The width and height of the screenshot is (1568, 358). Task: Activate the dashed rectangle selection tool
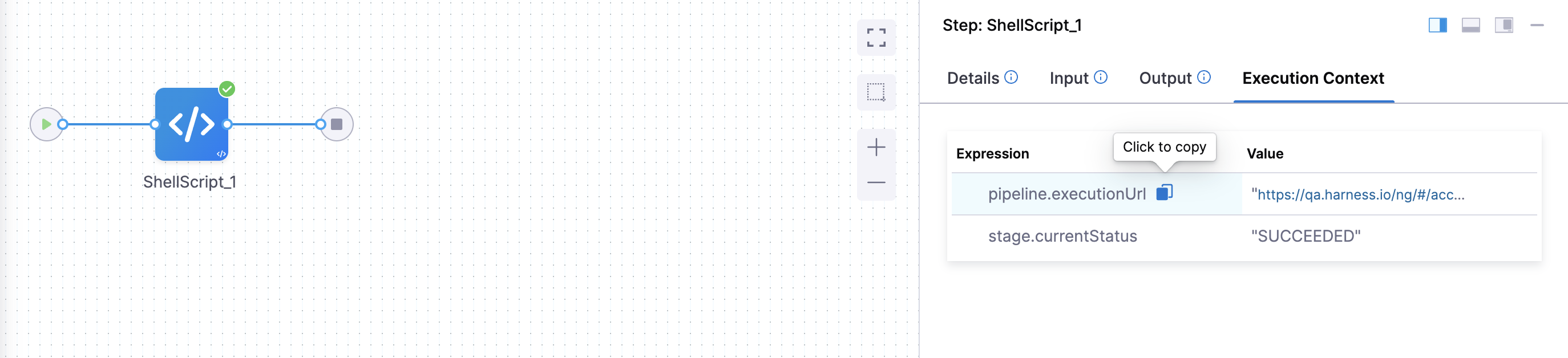pyautogui.click(x=875, y=92)
